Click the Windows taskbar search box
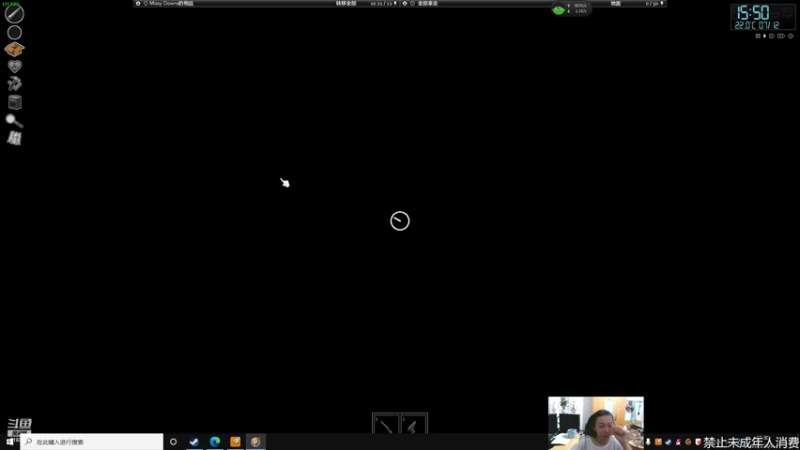Image resolution: width=800 pixels, height=450 pixels. pos(92,442)
